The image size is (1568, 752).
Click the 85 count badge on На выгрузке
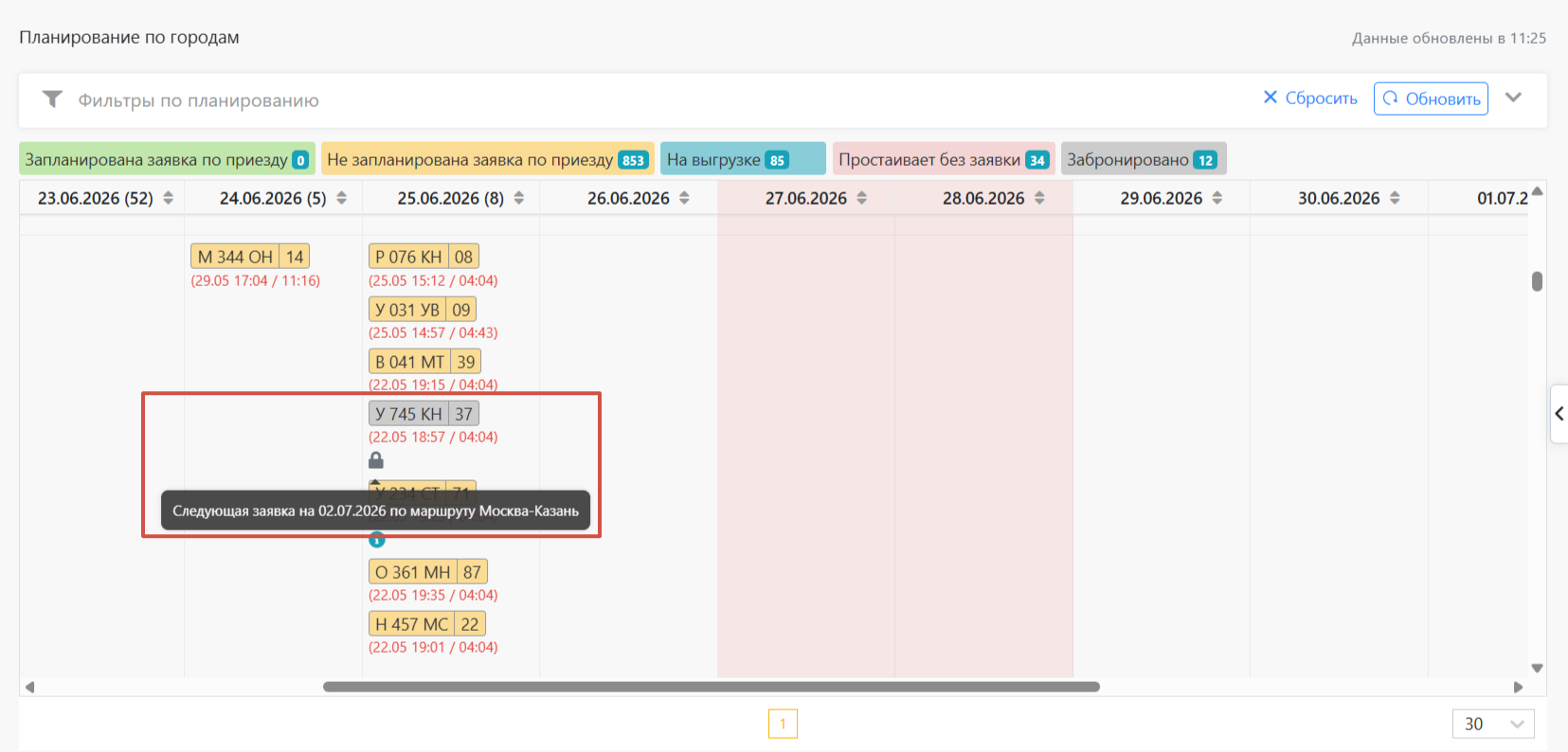777,160
